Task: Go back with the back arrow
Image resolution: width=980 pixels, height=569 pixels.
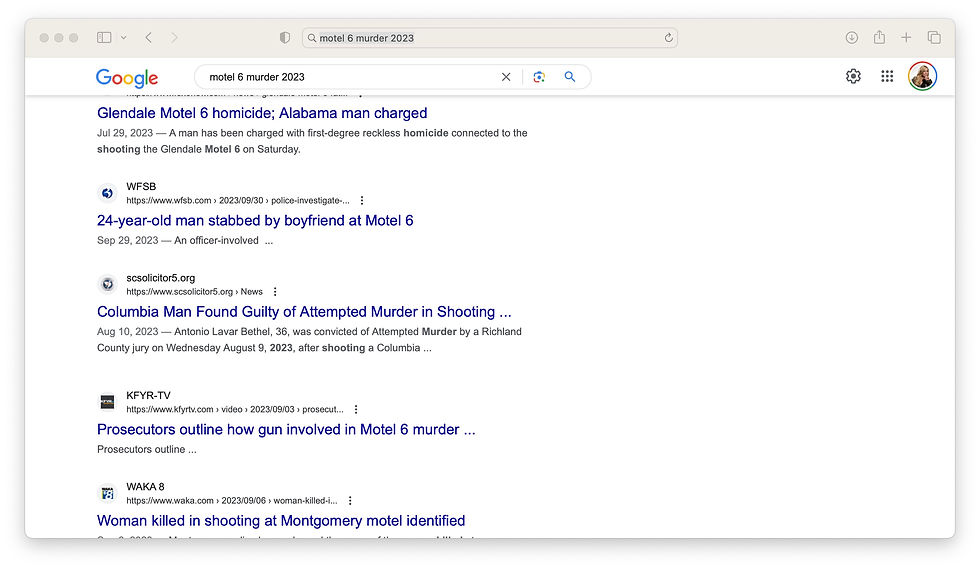Action: pyautogui.click(x=149, y=38)
